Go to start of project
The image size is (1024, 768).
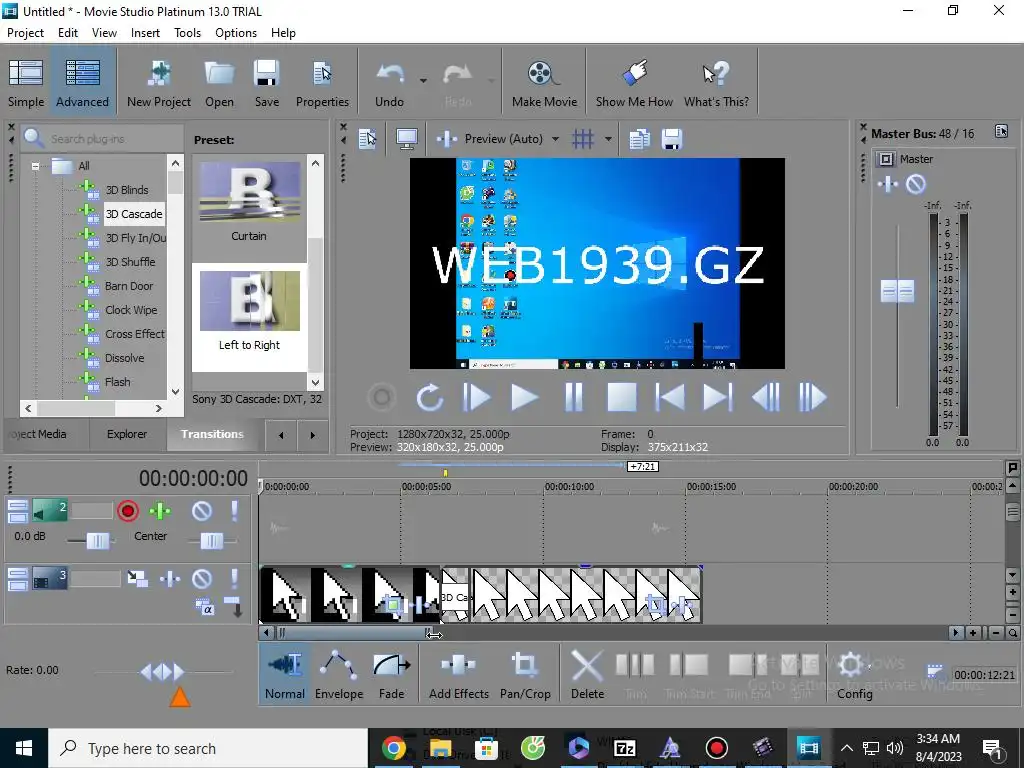(670, 397)
